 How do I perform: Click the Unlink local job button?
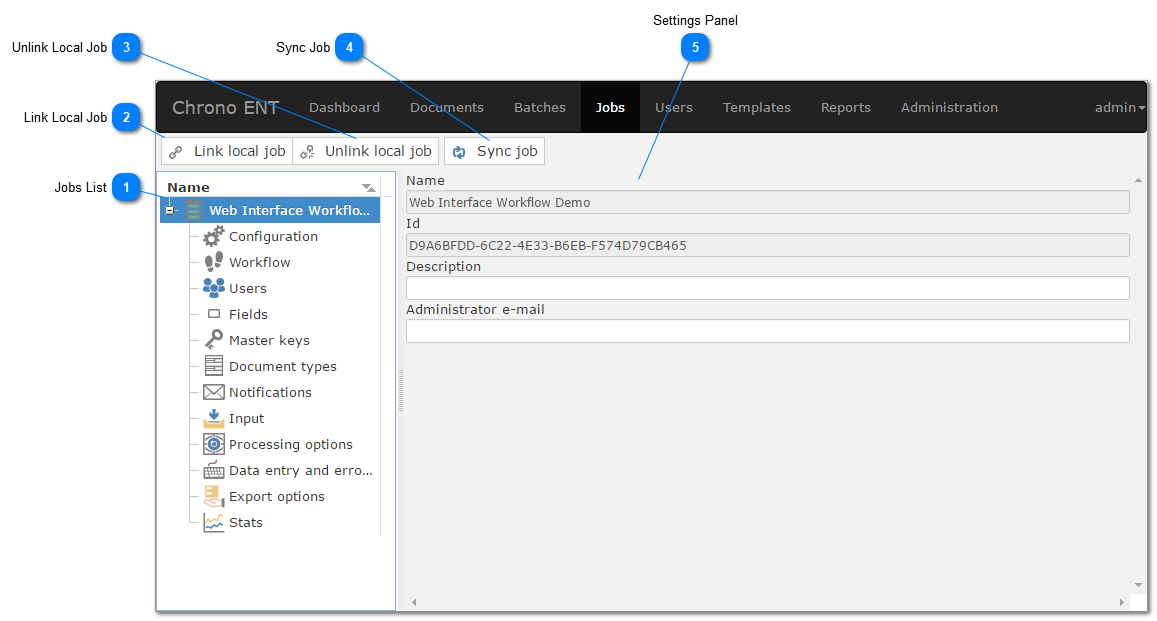(x=366, y=151)
